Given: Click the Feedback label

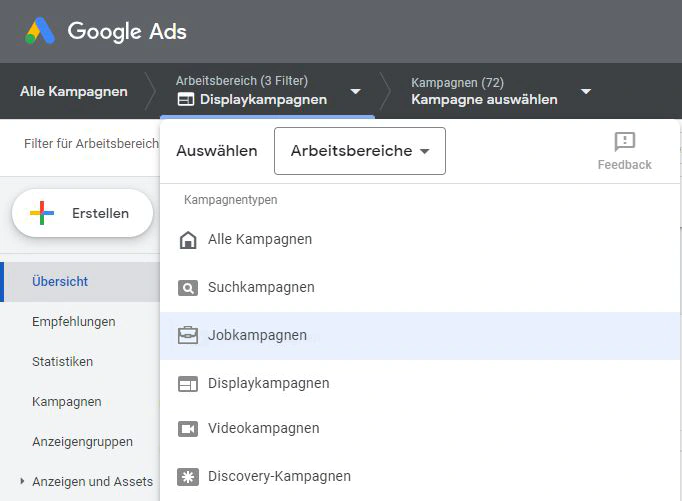Looking at the screenshot, I should 625,165.
